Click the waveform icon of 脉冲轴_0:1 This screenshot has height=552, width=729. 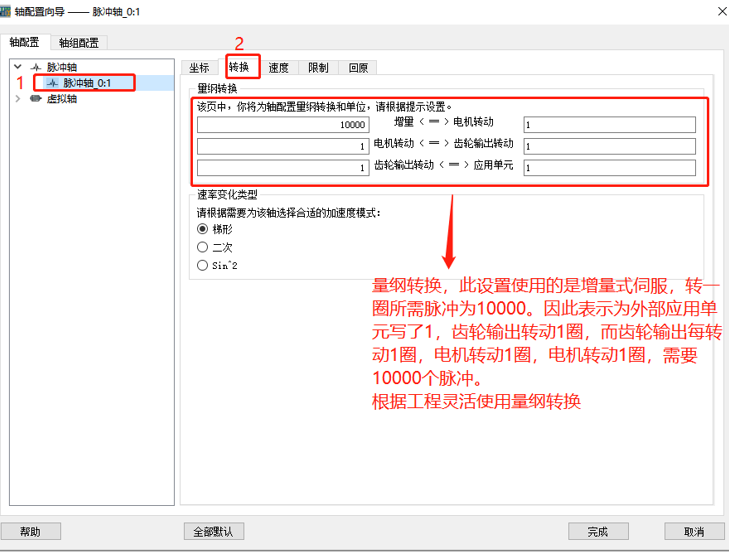(53, 83)
